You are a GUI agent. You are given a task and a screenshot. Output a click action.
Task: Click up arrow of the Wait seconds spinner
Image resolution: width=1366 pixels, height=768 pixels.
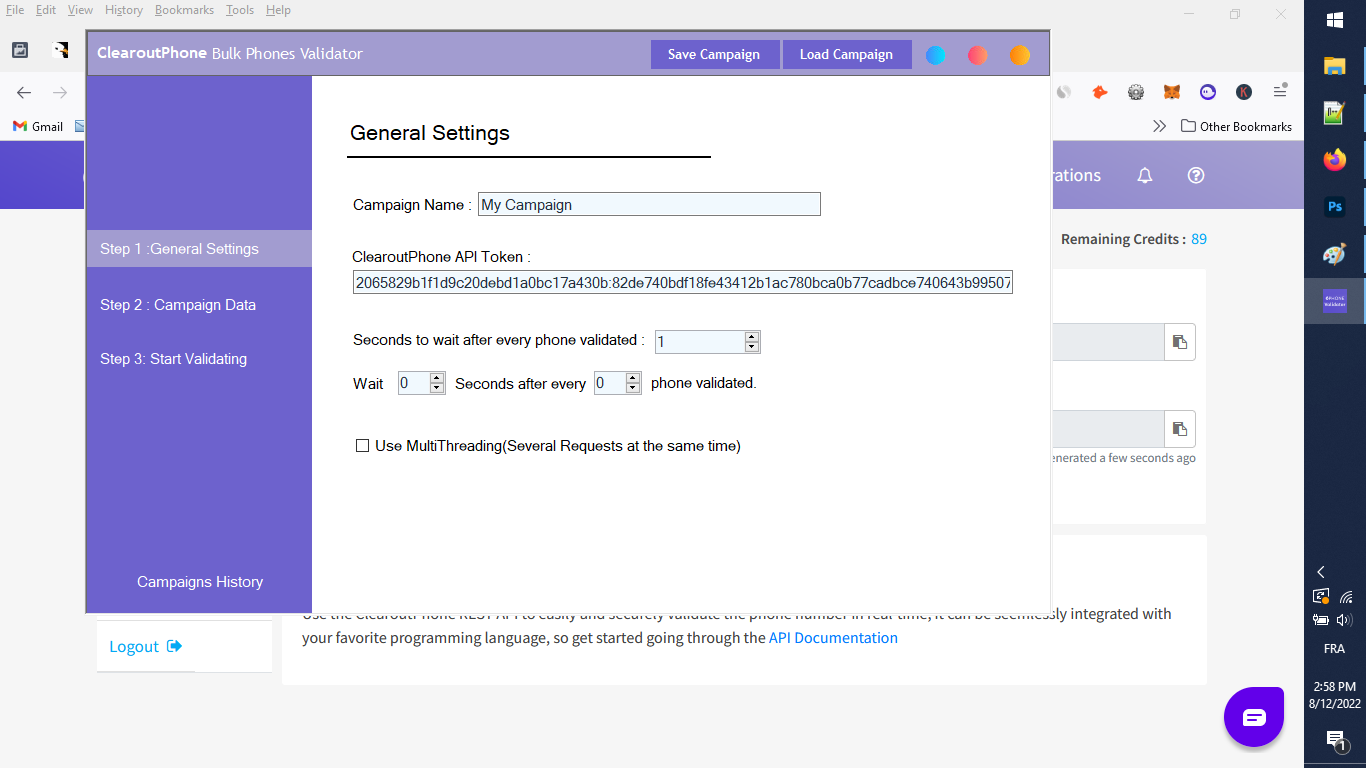pos(436,378)
